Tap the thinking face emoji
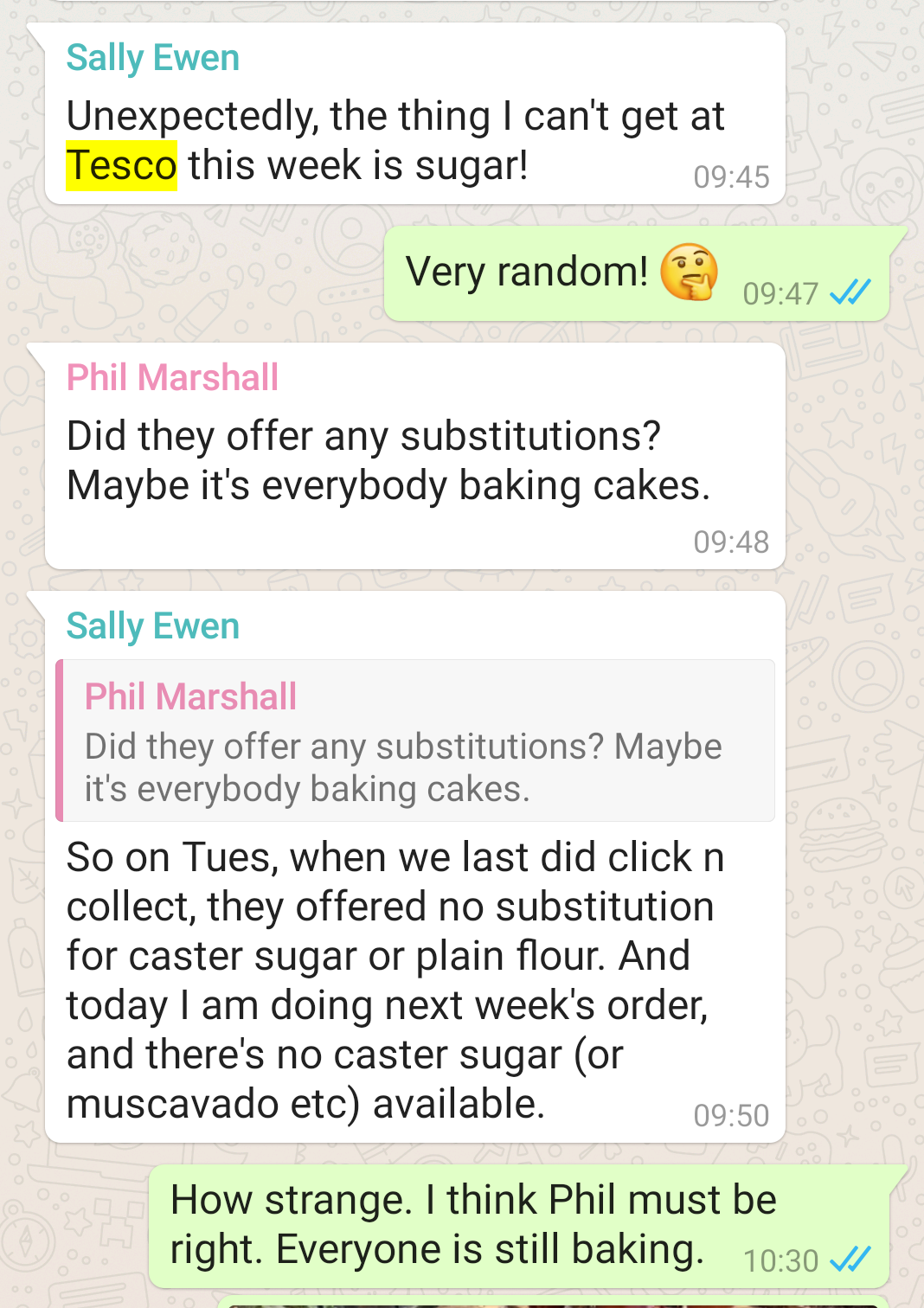Image resolution: width=924 pixels, height=1308 pixels. 689,272
